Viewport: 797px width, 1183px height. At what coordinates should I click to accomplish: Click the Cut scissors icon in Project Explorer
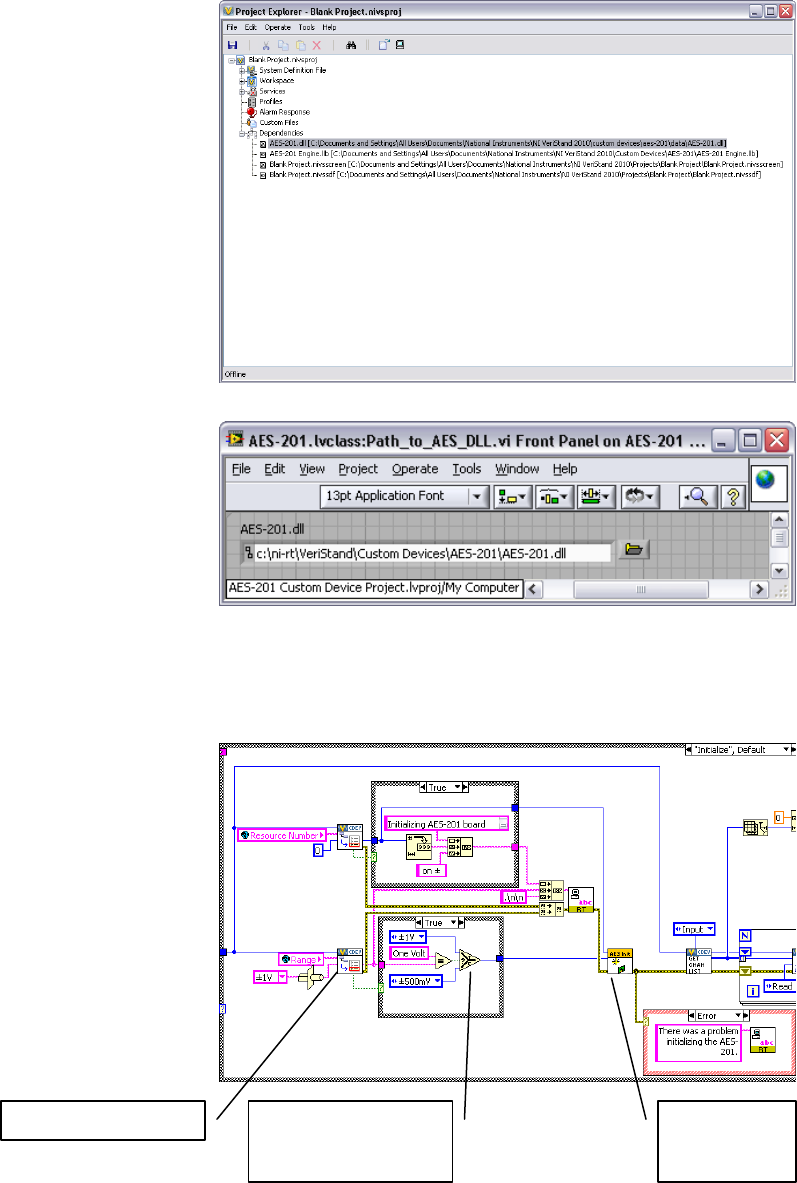point(266,45)
